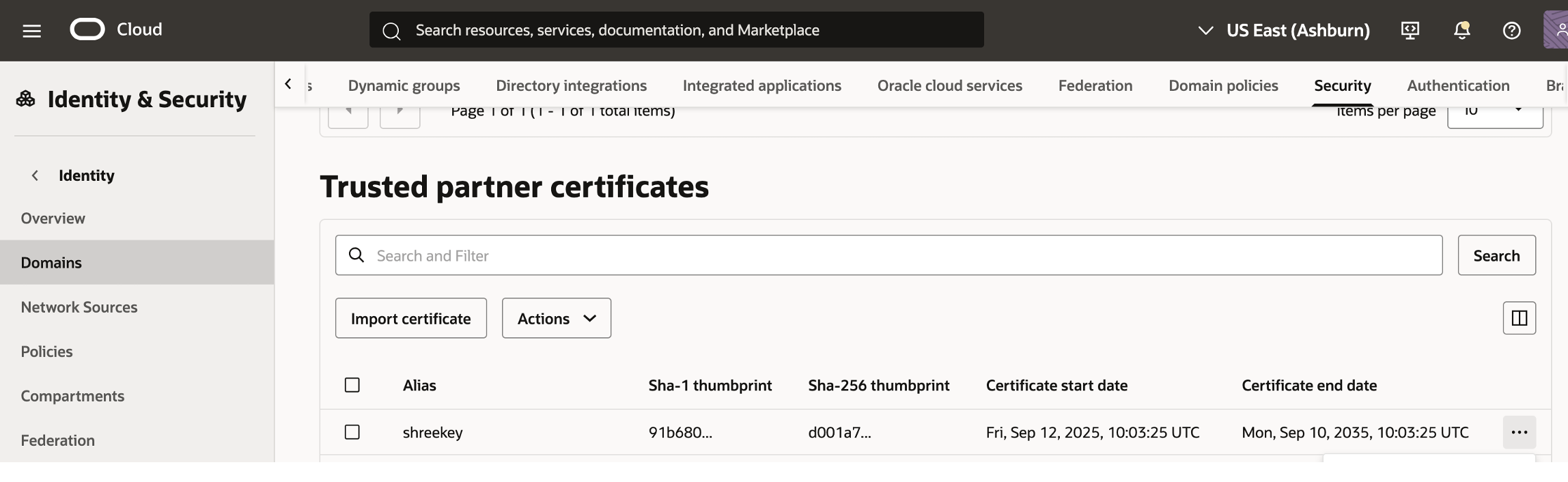Expand the US East (Ashburn) region selector
This screenshot has width=1568, height=482.
(x=1284, y=30)
